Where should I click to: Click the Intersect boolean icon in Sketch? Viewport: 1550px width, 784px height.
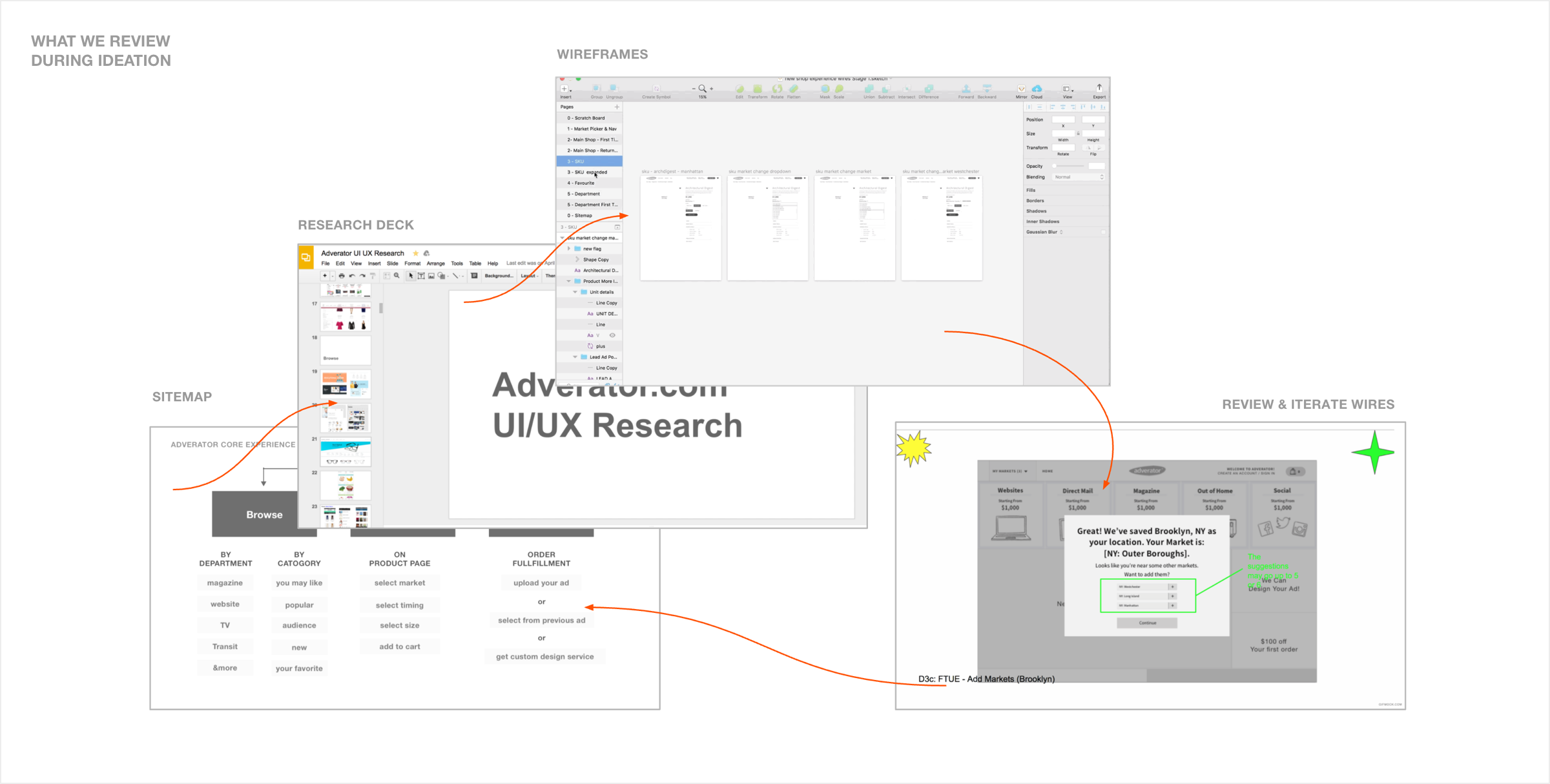907,89
